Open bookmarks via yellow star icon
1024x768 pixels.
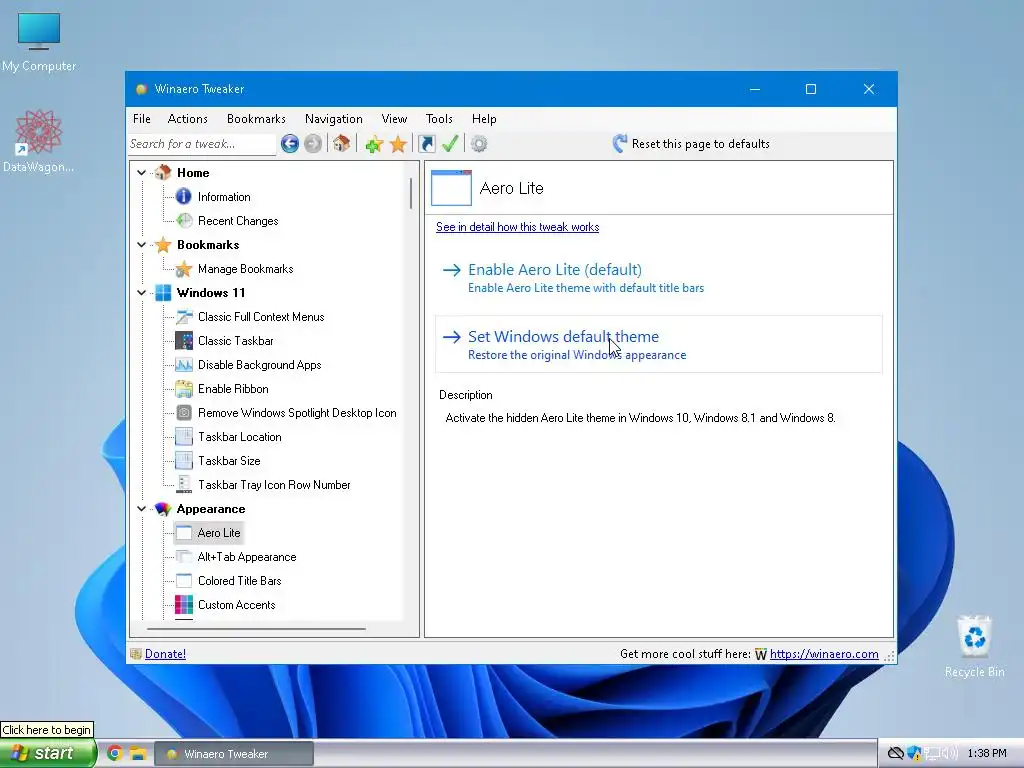398,144
